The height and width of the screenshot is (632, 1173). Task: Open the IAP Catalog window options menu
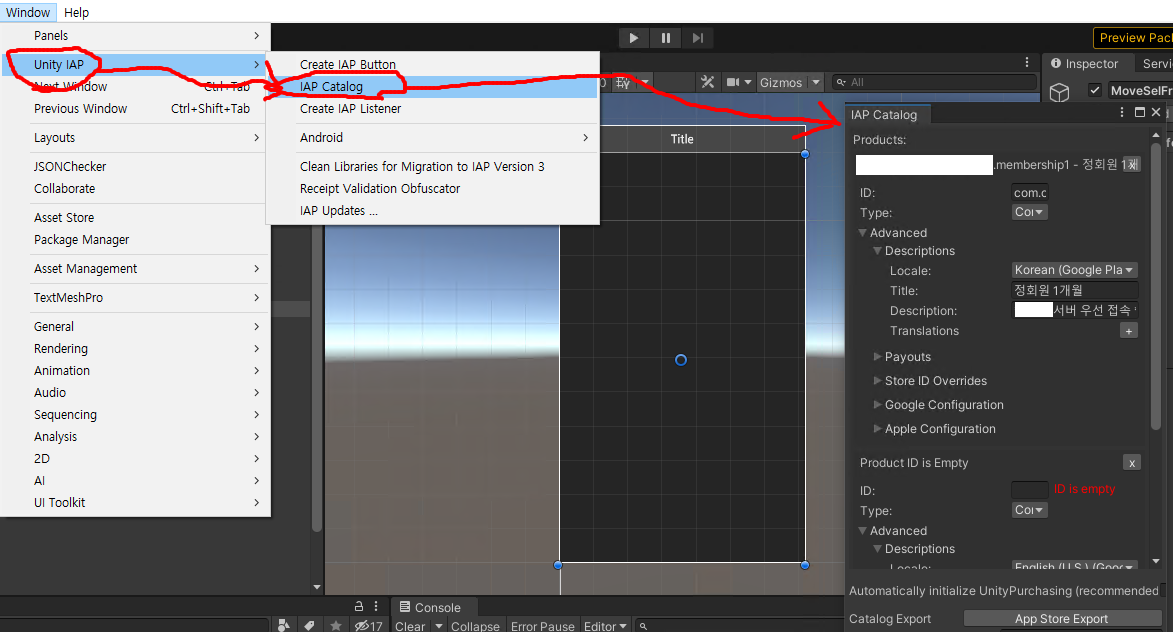coord(1121,112)
